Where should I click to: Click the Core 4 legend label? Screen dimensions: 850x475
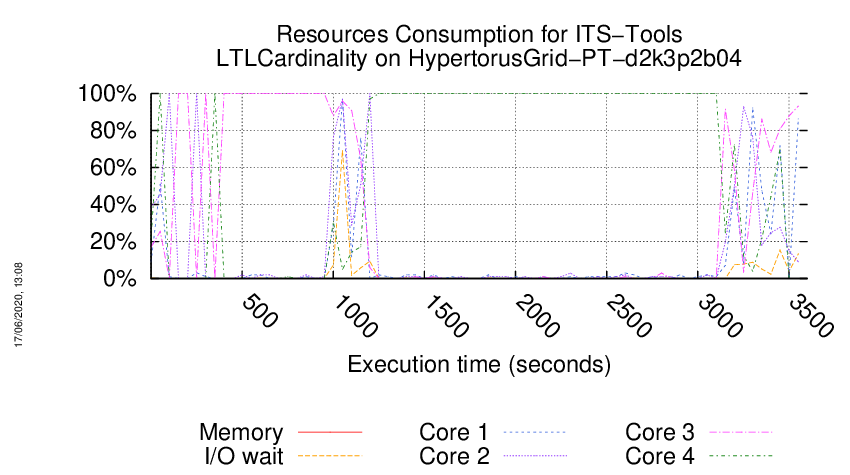(x=660, y=456)
